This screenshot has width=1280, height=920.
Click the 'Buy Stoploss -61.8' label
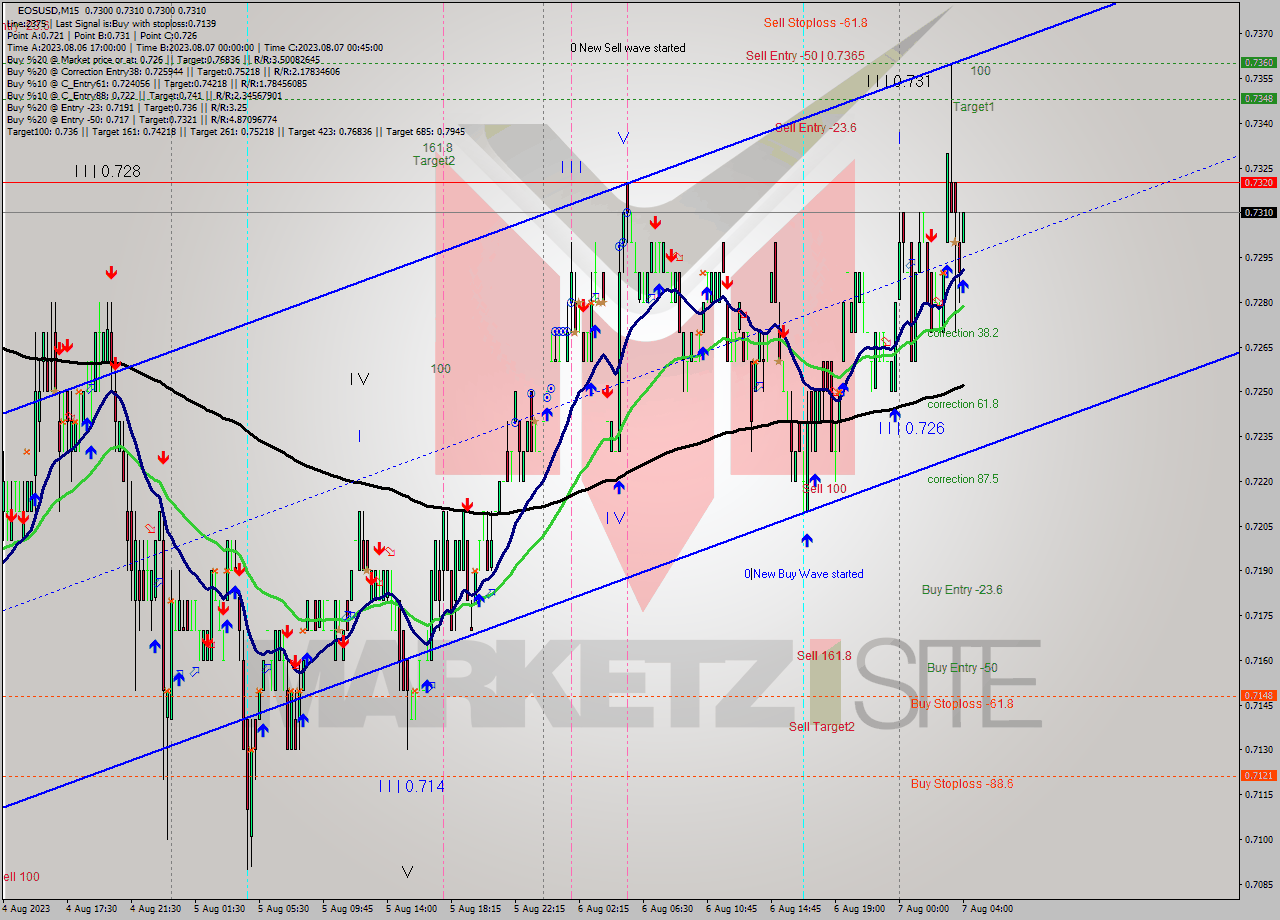point(962,704)
